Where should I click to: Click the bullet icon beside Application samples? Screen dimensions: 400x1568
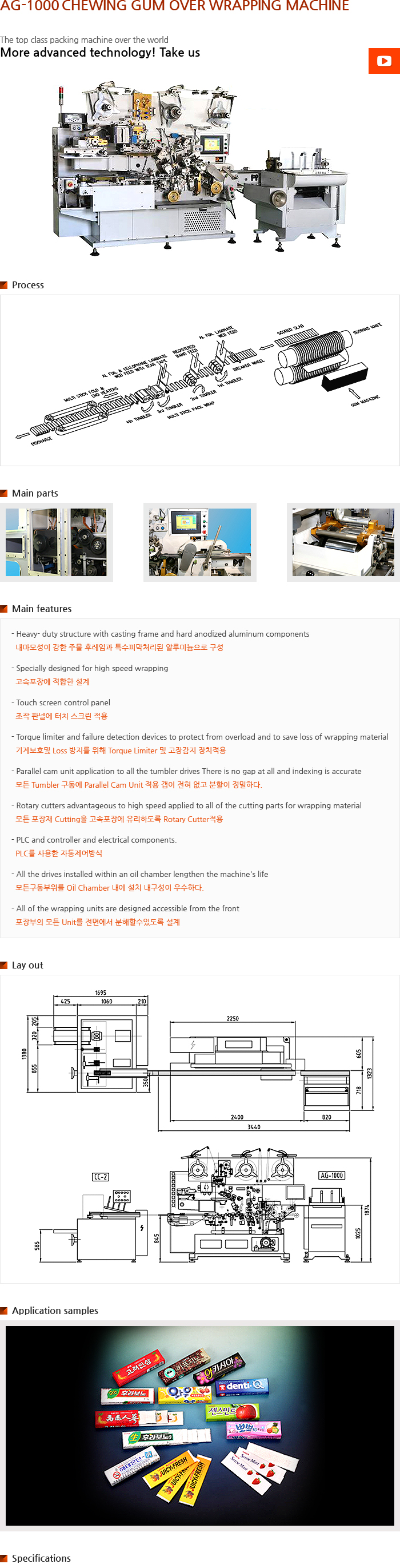(x=4, y=1311)
